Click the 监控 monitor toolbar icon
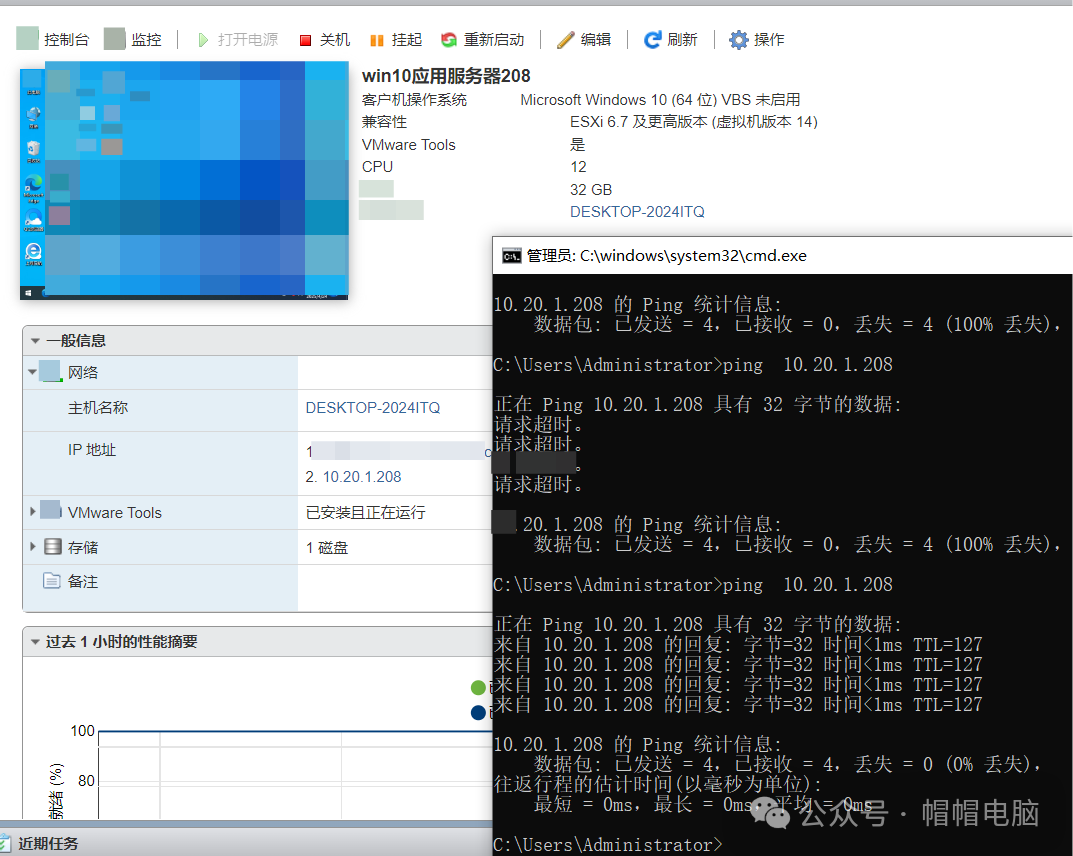This screenshot has height=856, width=1073. pos(115,39)
